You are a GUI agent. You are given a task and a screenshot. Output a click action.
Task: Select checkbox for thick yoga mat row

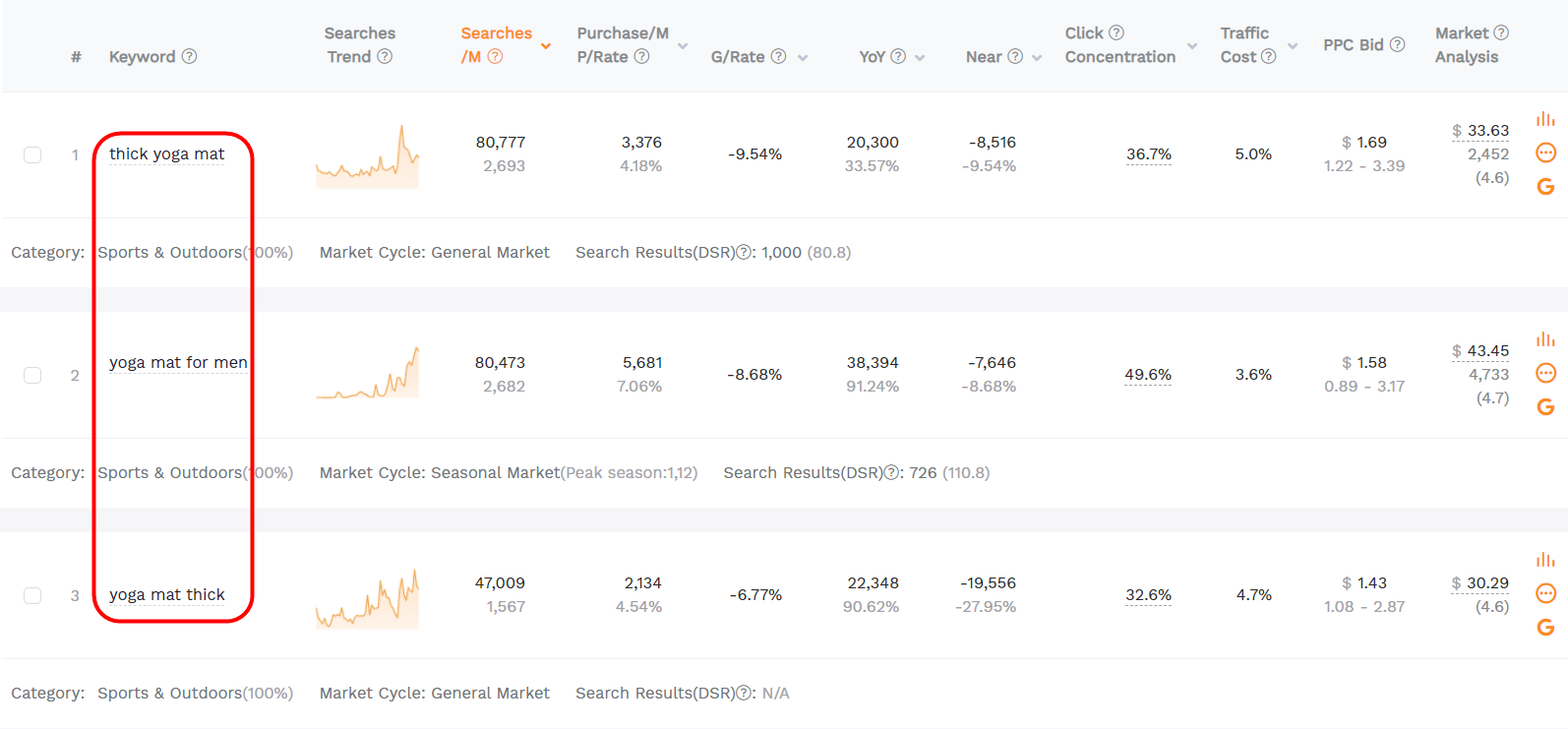32,154
